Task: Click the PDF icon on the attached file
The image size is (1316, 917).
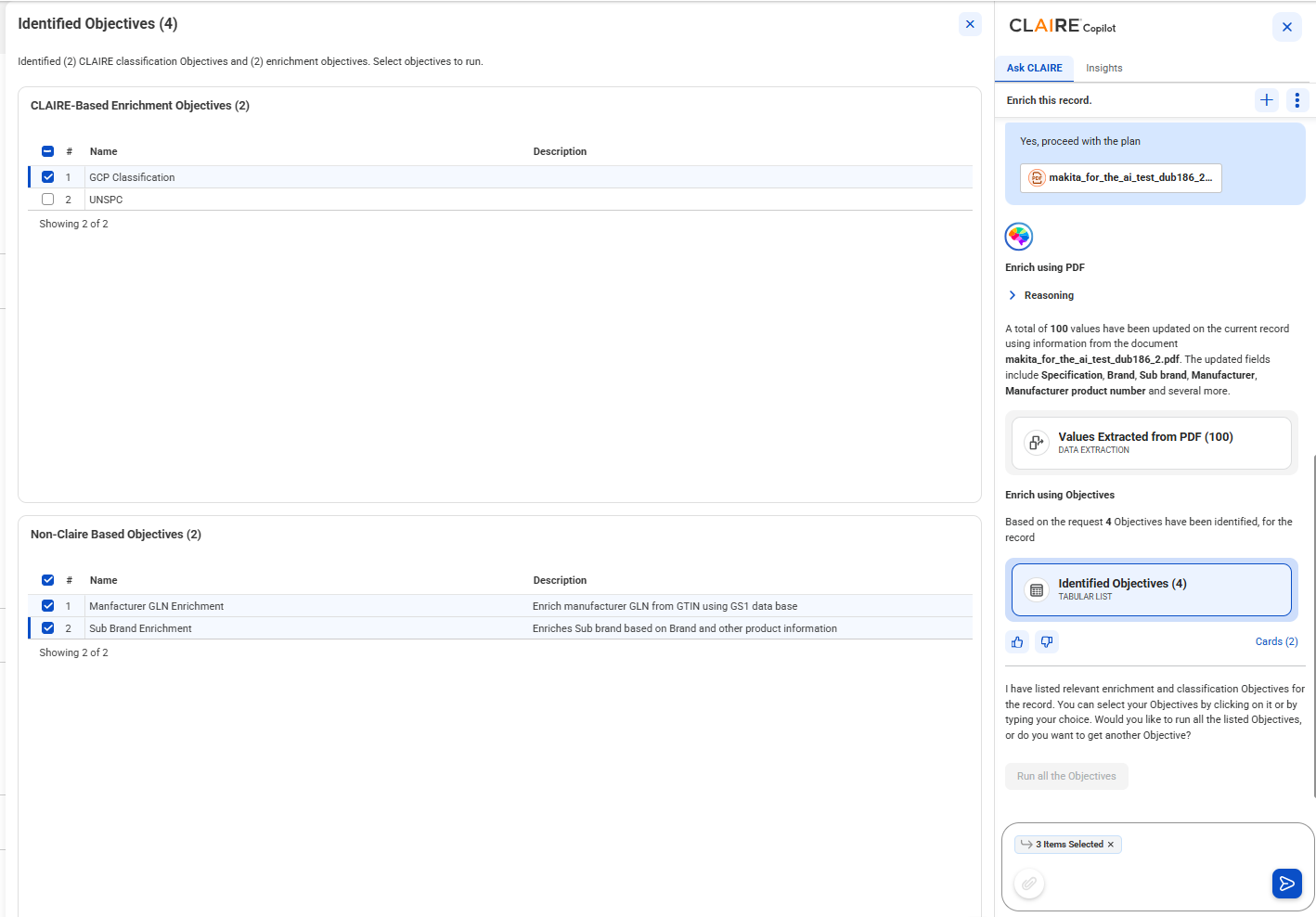Action: click(1037, 177)
